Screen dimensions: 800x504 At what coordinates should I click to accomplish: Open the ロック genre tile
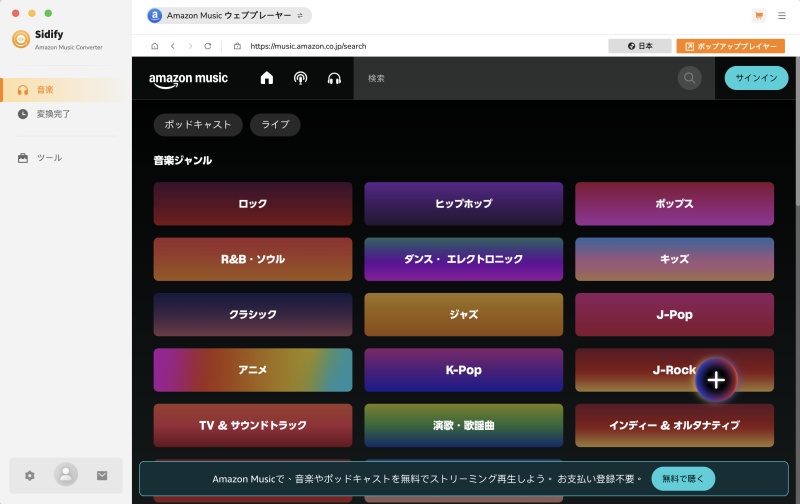coord(253,204)
